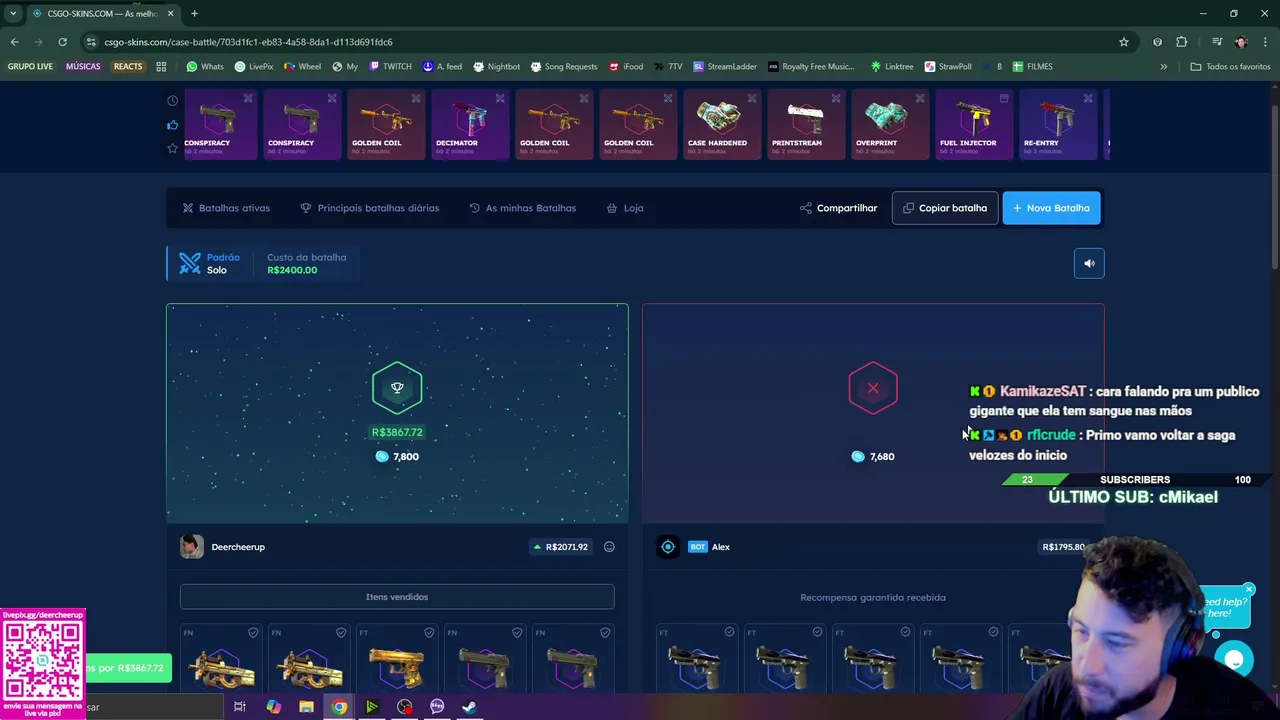Bookmark this page with star icon
Viewport: 1280px width, 720px height.
[1124, 42]
